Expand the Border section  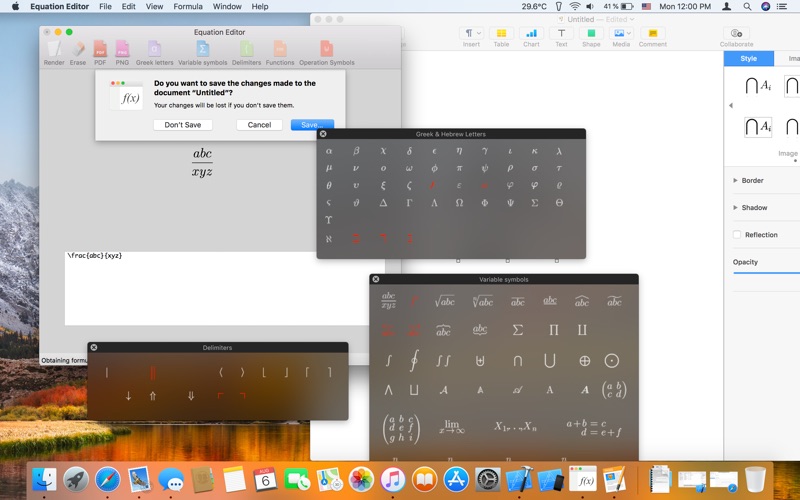pyautogui.click(x=737, y=181)
